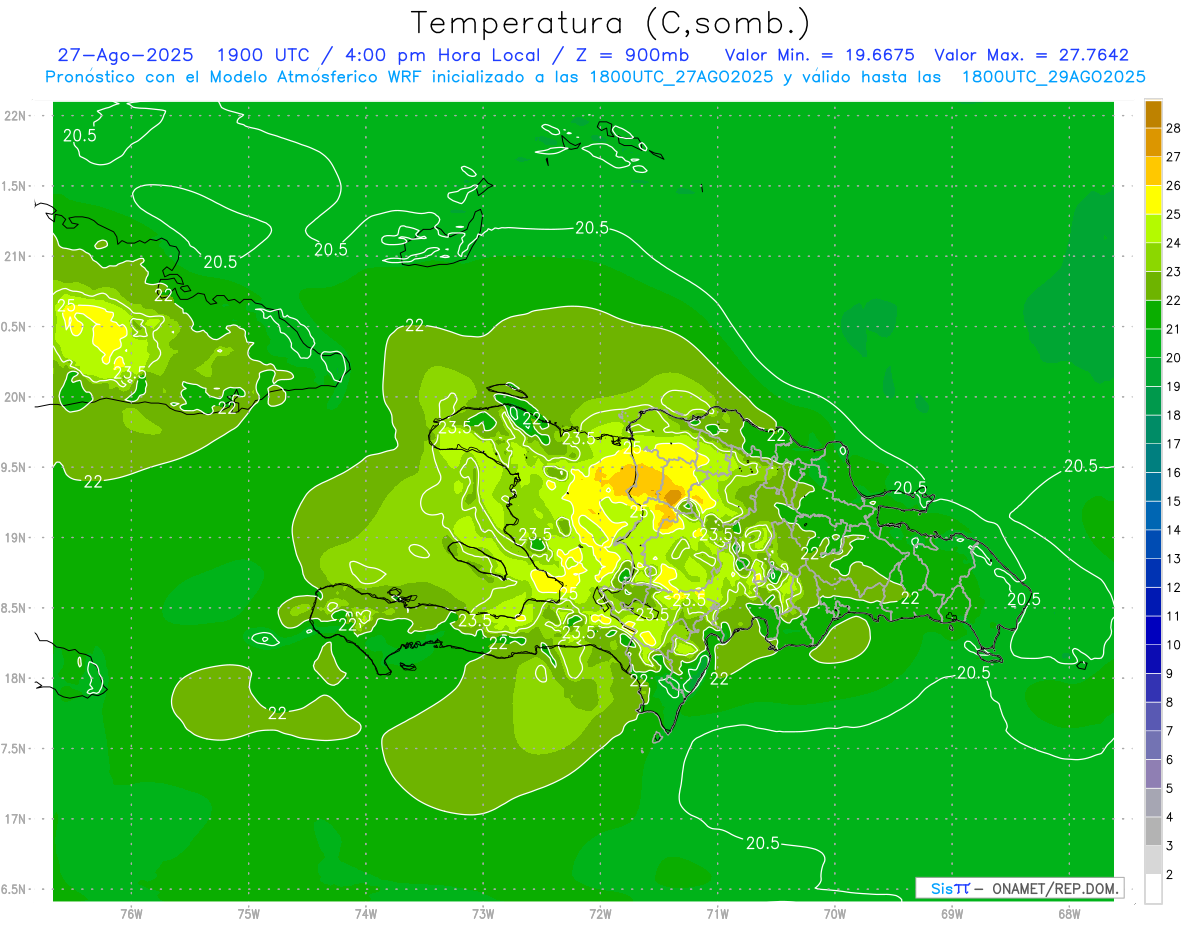Click the "19N" latitude label

coord(14,538)
